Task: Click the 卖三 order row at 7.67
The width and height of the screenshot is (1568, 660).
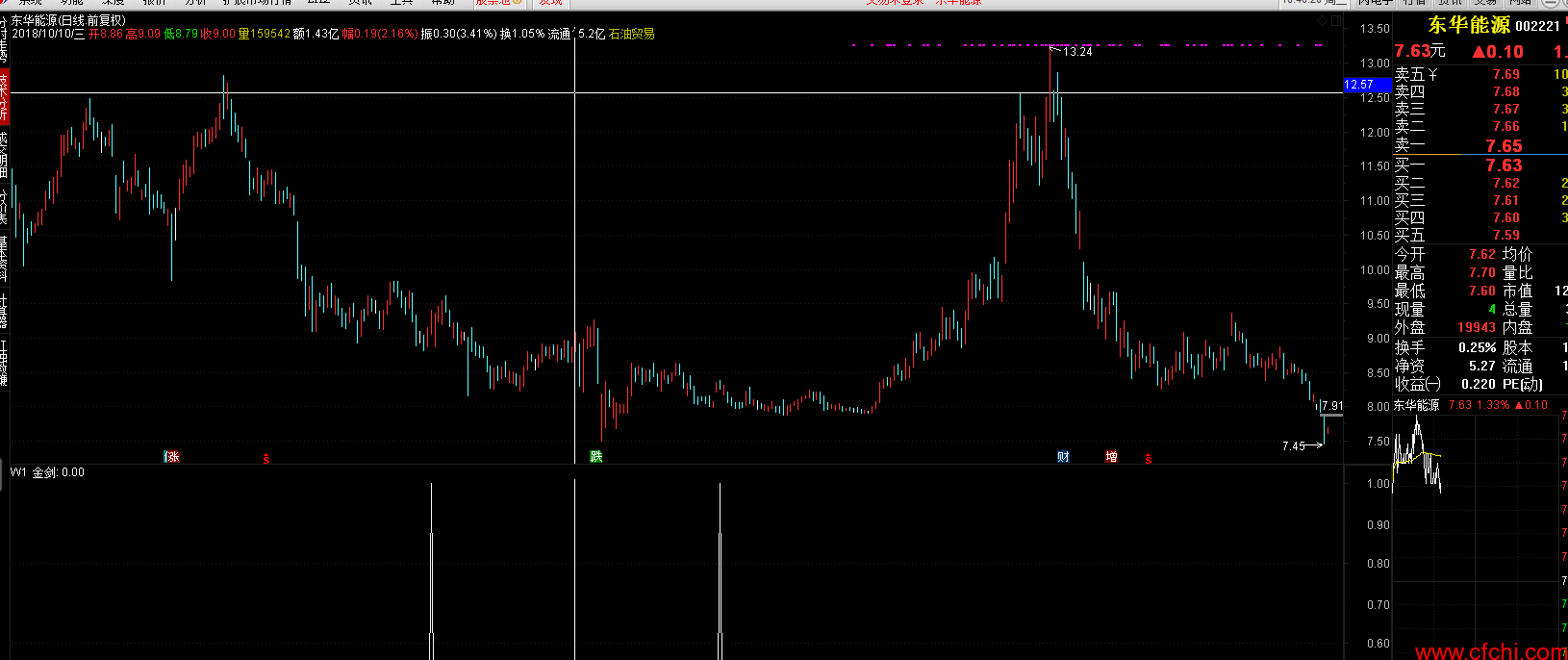Action: [x=1480, y=109]
